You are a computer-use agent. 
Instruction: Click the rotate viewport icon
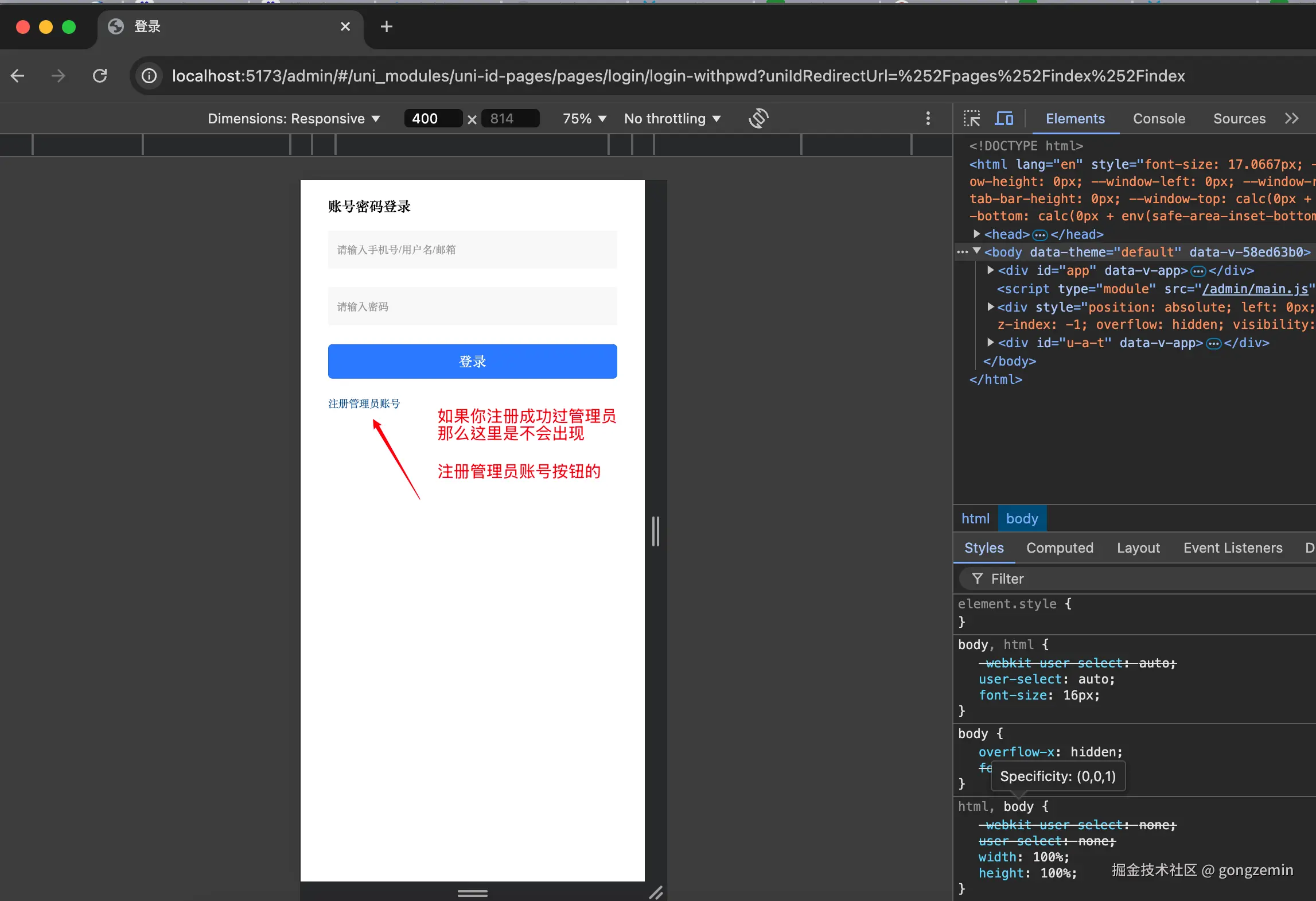point(758,118)
